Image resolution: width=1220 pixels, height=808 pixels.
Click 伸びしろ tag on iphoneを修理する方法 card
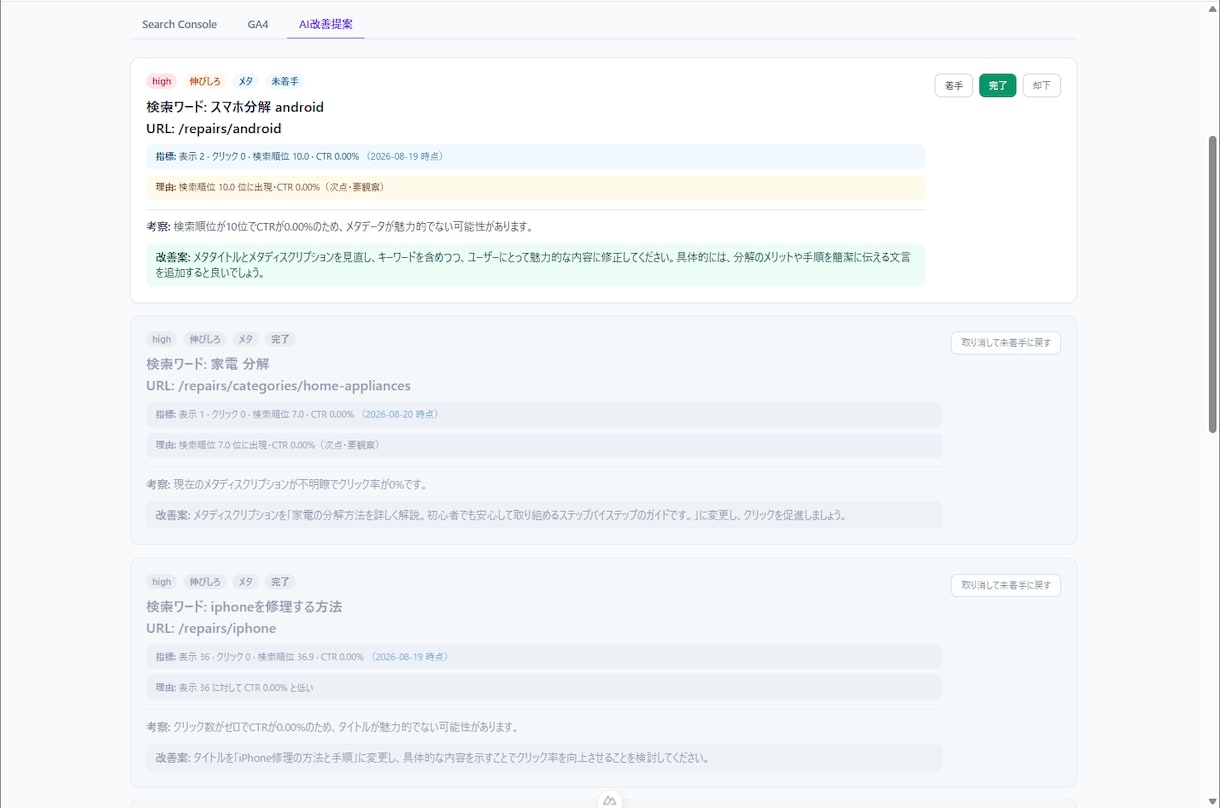coord(205,582)
